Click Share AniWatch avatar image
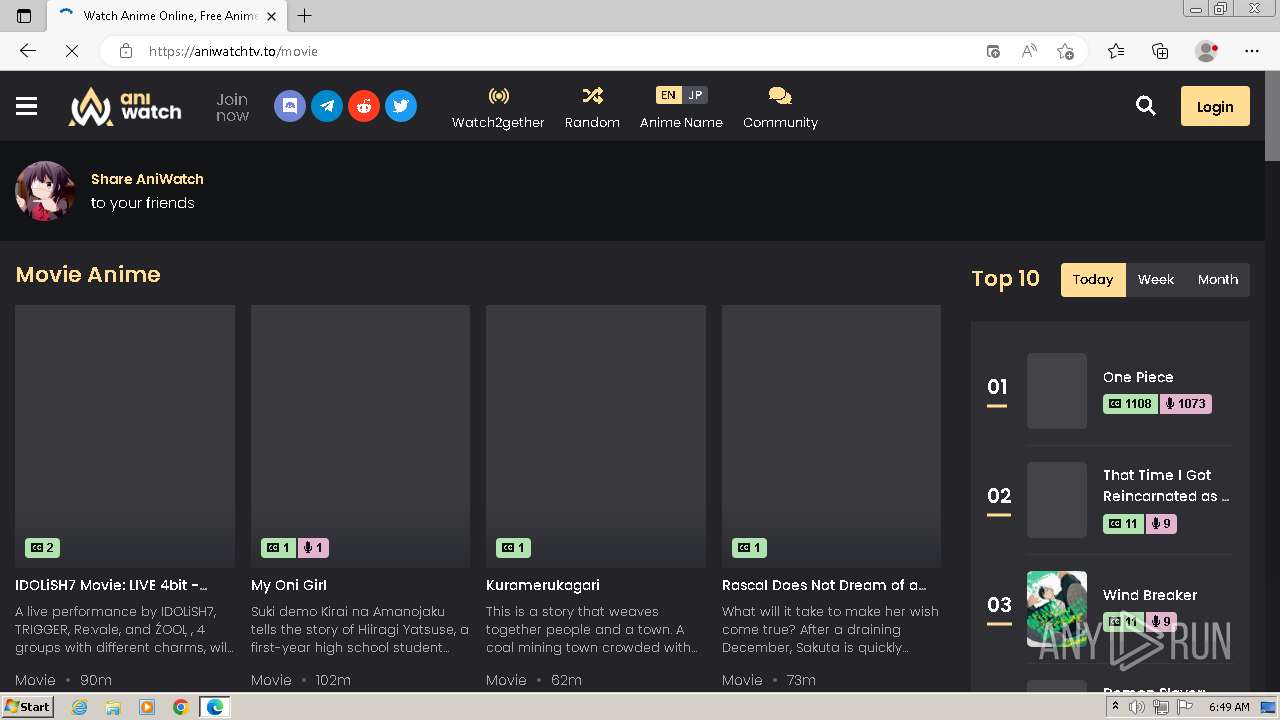Viewport: 1280px width, 720px height. coord(45,191)
